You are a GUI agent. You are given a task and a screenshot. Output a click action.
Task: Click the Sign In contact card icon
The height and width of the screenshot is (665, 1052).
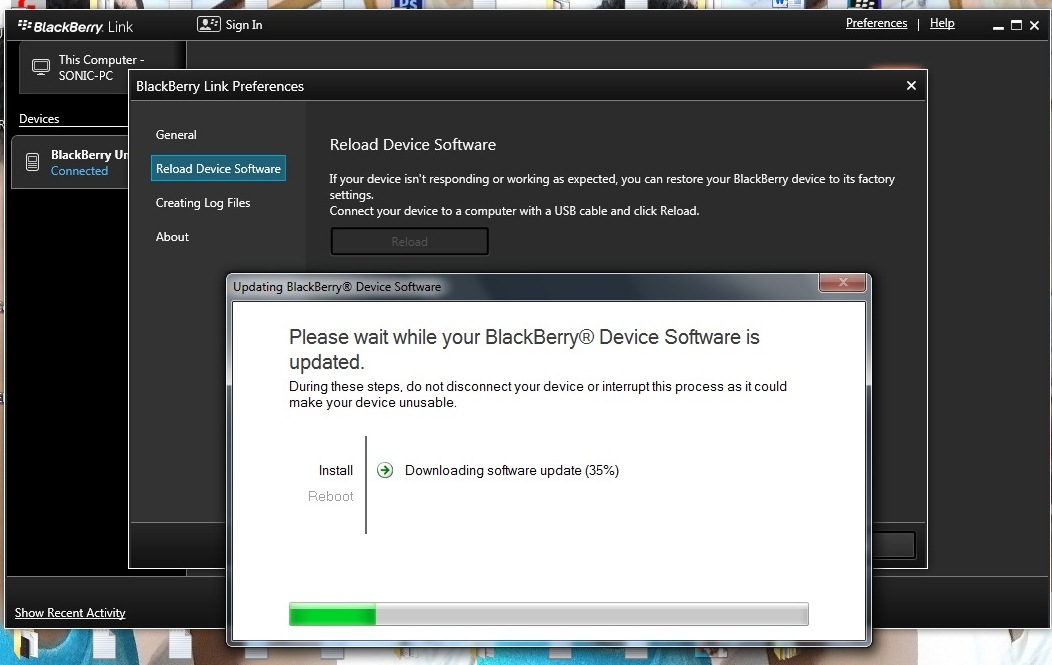209,25
